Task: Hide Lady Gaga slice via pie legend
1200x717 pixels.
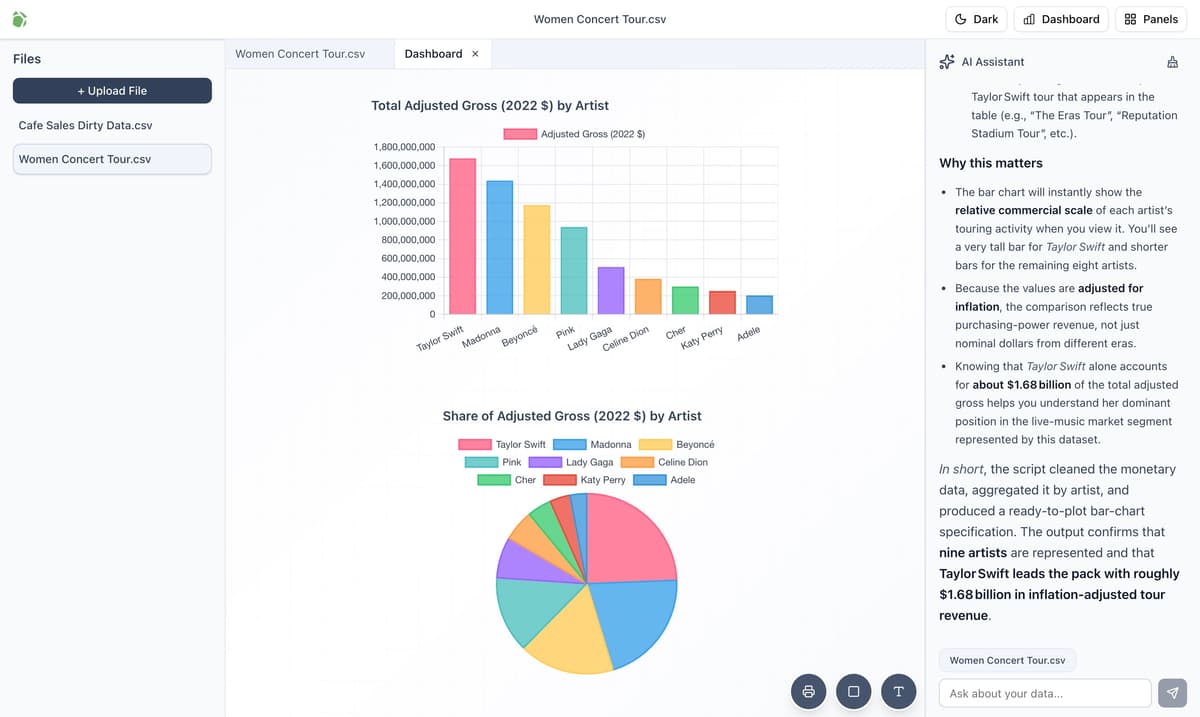Action: pyautogui.click(x=570, y=462)
